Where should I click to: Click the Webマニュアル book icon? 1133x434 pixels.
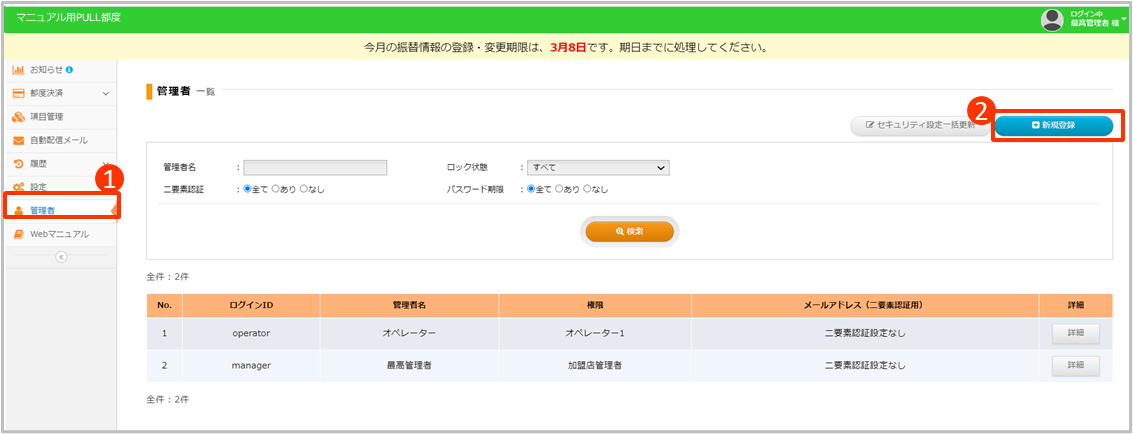point(18,234)
